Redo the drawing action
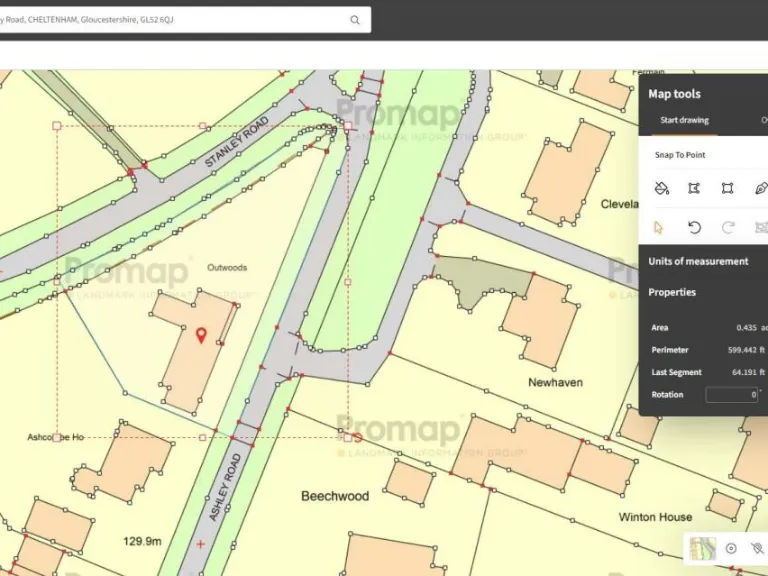 (x=728, y=227)
